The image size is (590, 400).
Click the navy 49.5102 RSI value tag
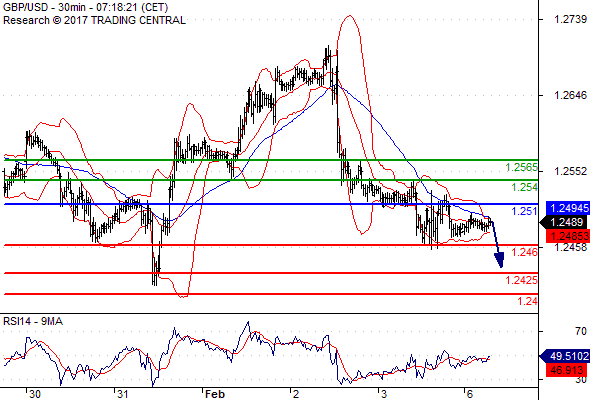tap(564, 356)
